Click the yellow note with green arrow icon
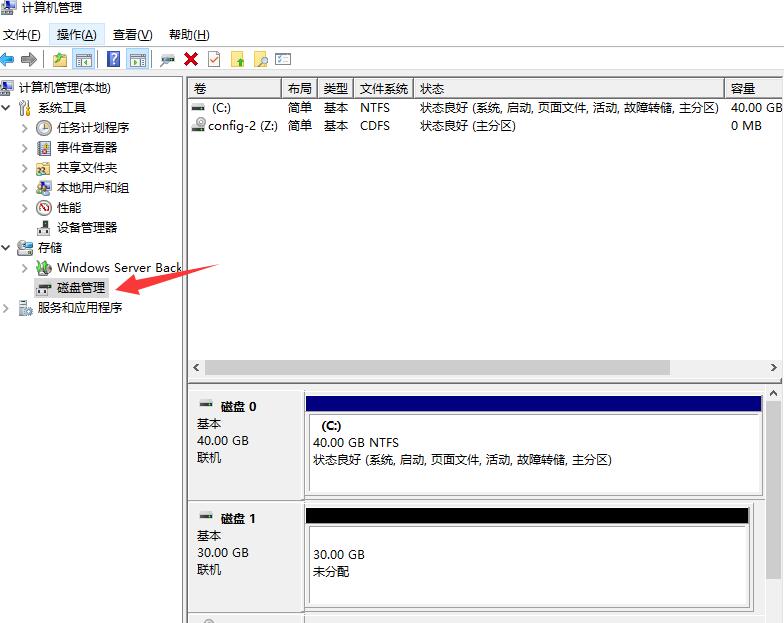 tap(238, 60)
